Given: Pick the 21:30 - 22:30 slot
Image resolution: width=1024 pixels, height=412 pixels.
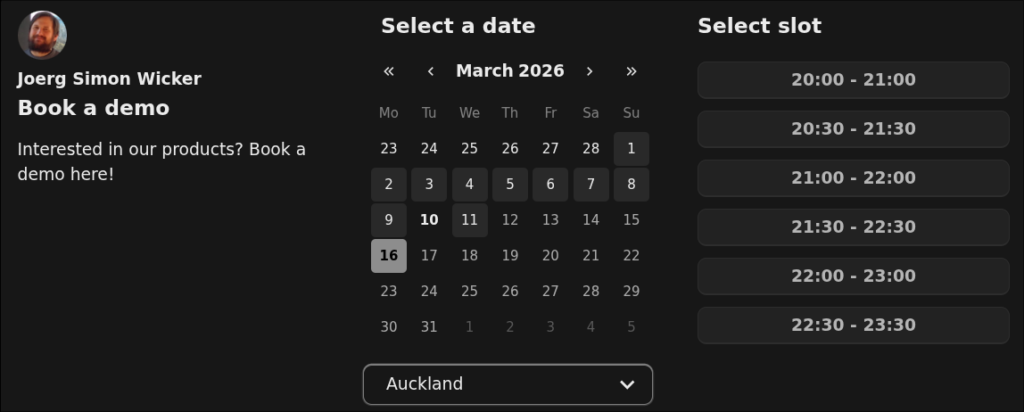Looking at the screenshot, I should tap(853, 227).
